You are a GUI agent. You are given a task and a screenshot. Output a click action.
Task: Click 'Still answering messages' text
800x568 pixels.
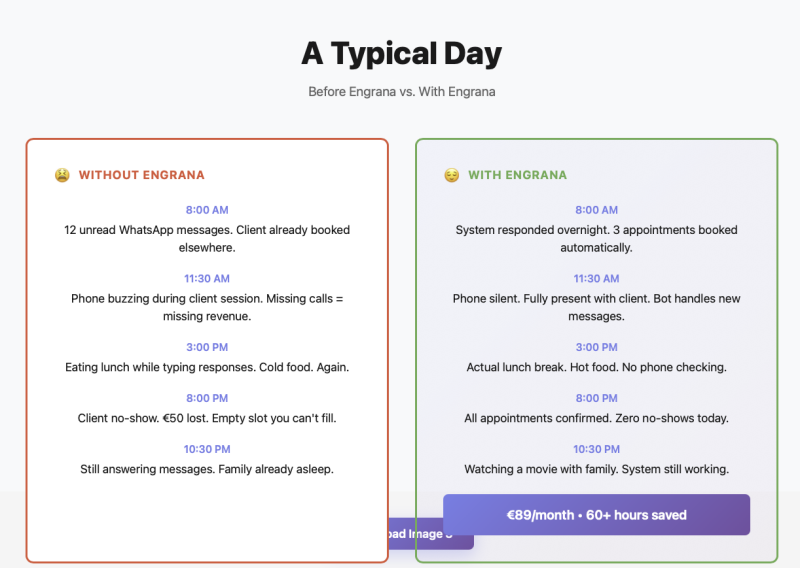(x=207, y=469)
